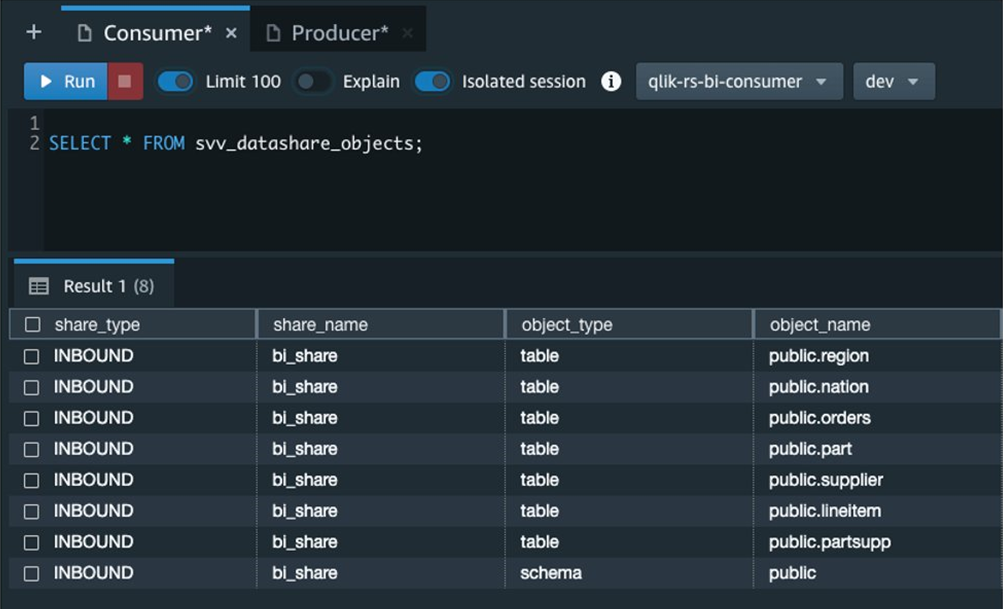The image size is (1003, 609).
Task: Click the info icon beside Isolated session
Action: pos(610,82)
